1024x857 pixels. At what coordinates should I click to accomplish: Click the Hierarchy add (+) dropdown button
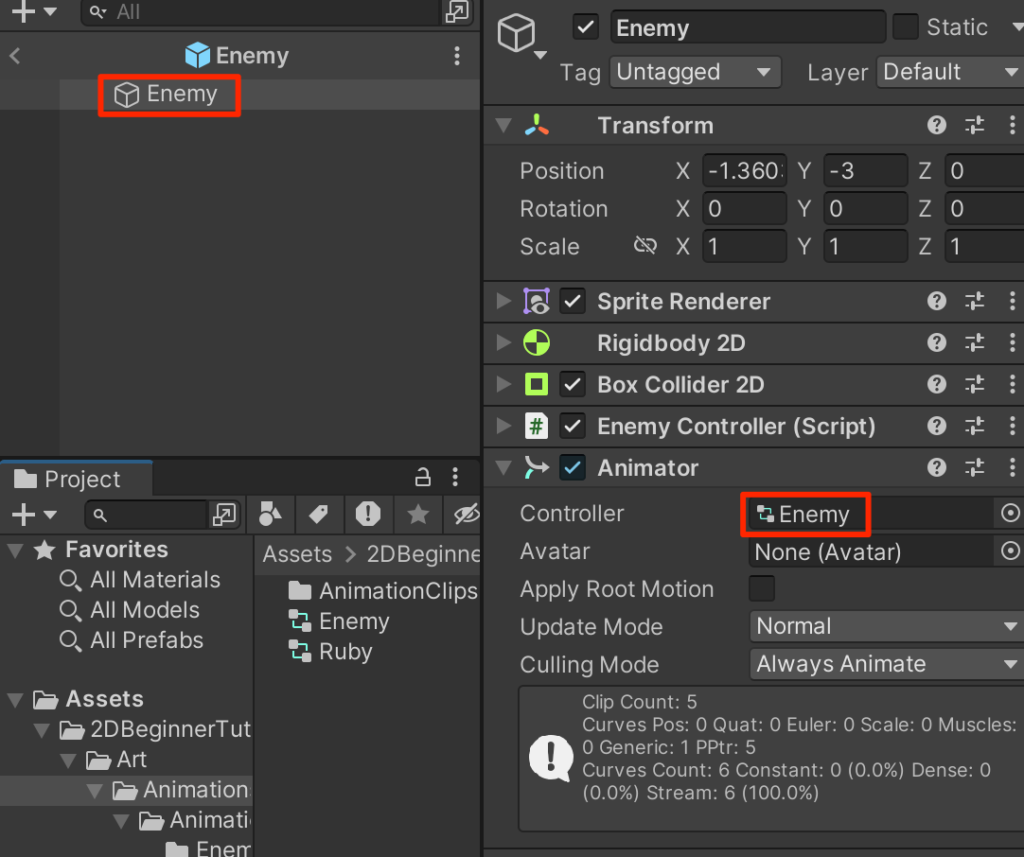34,12
